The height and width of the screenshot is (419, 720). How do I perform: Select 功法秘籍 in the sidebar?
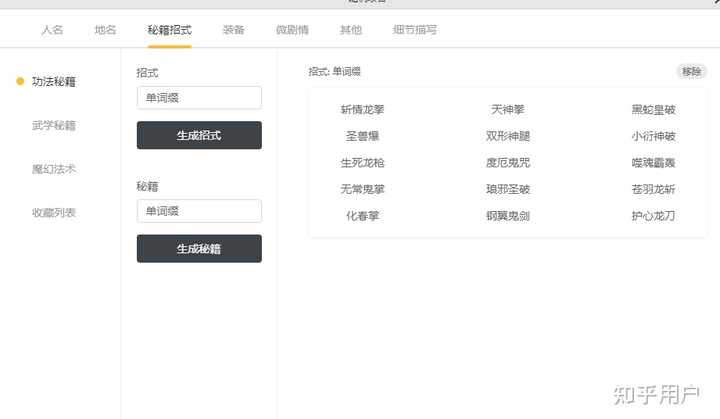click(54, 82)
